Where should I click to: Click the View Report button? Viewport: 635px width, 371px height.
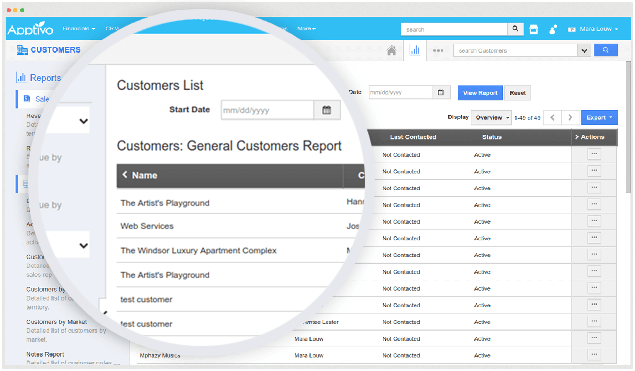point(480,93)
